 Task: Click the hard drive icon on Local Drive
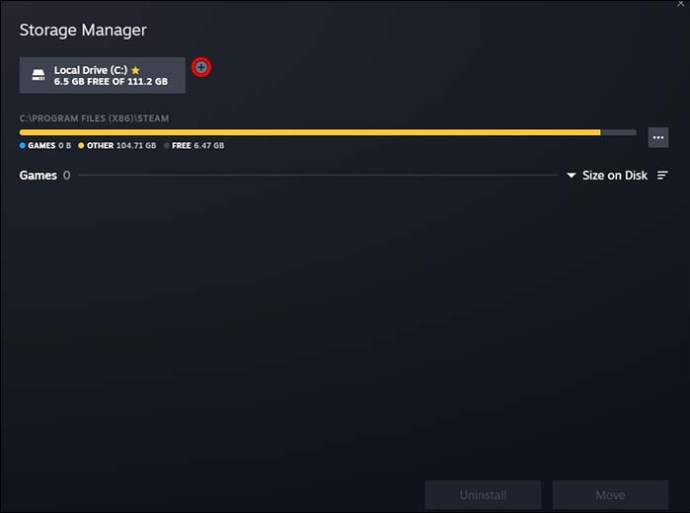tap(39, 75)
